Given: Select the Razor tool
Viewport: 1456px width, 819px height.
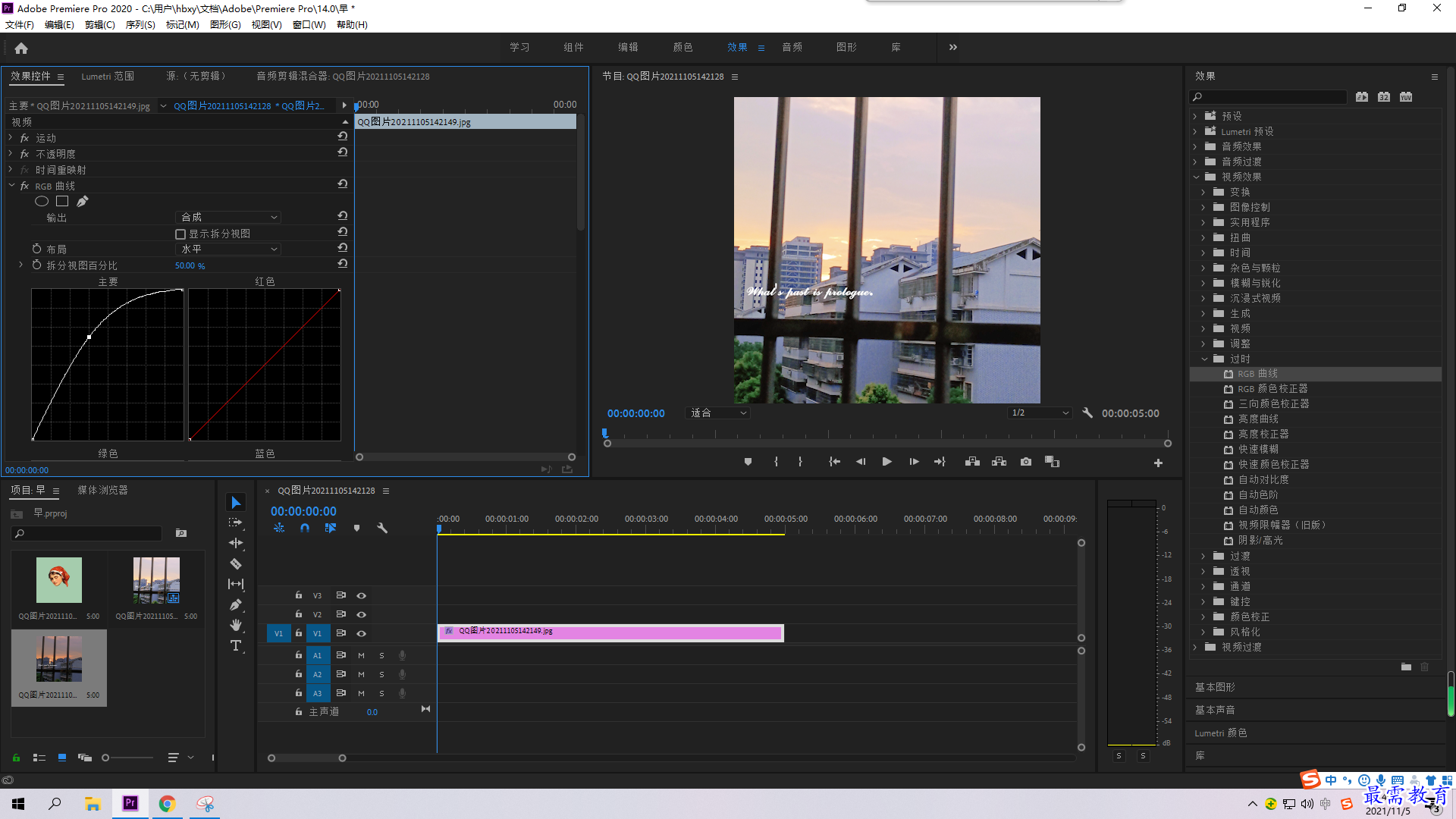Looking at the screenshot, I should (236, 563).
